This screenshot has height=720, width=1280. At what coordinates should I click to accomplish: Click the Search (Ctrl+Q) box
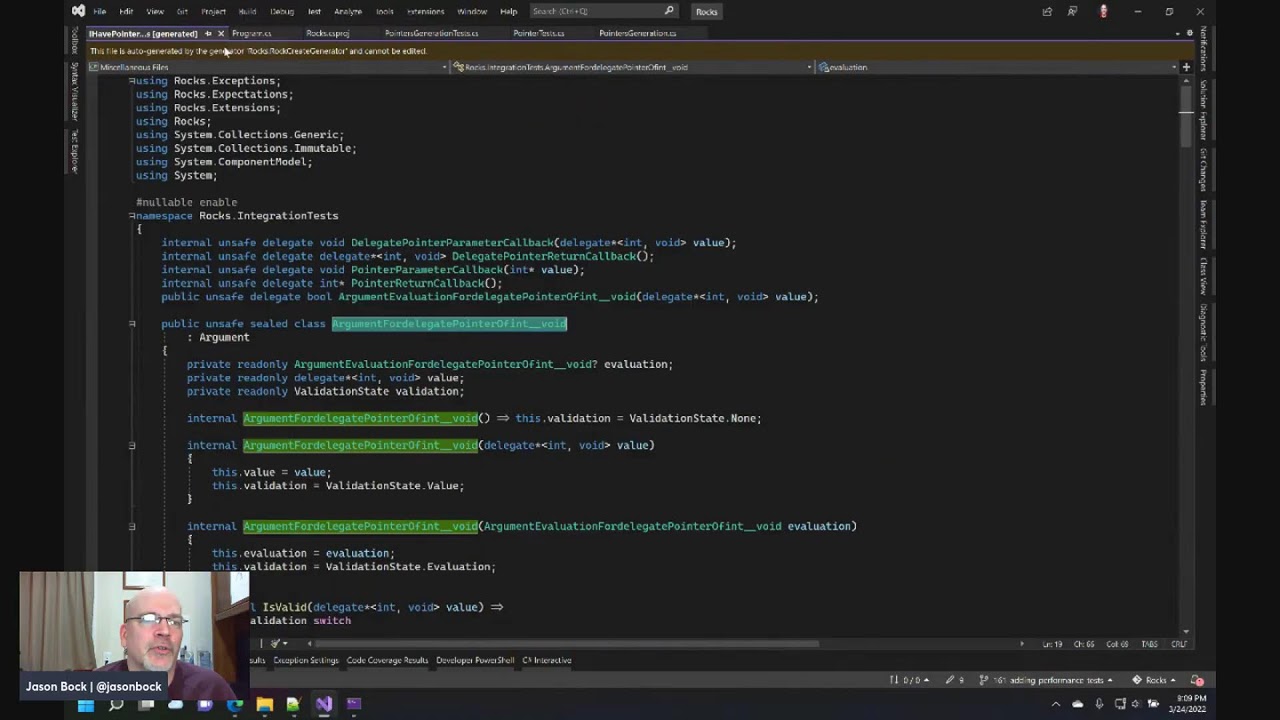click(603, 11)
